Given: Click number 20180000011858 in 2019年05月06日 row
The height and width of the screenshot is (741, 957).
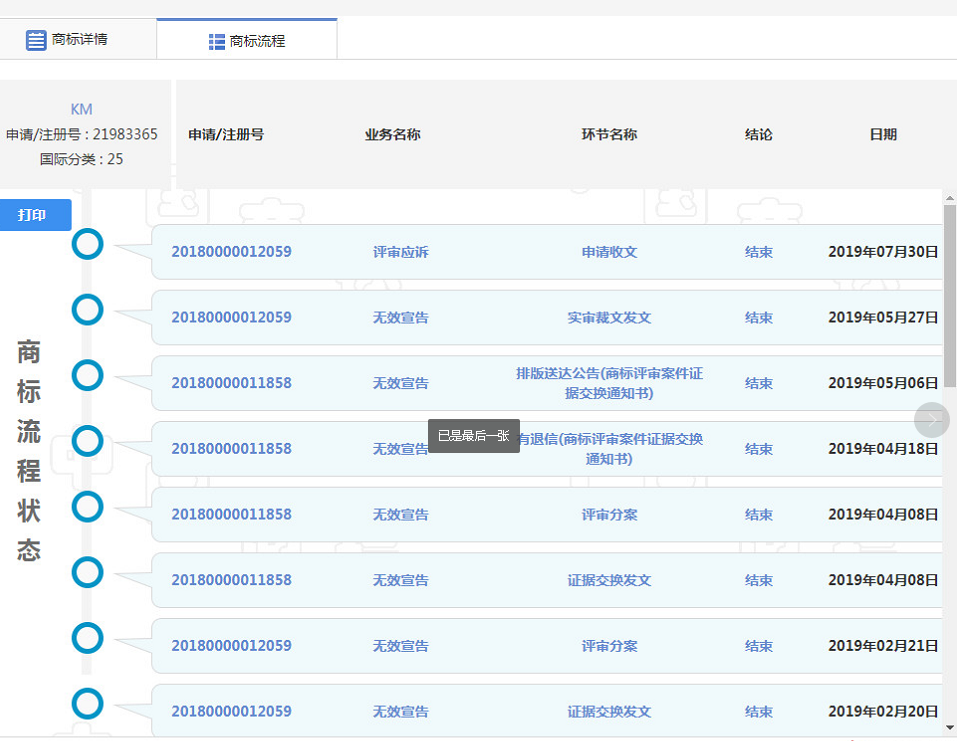Looking at the screenshot, I should pos(231,383).
